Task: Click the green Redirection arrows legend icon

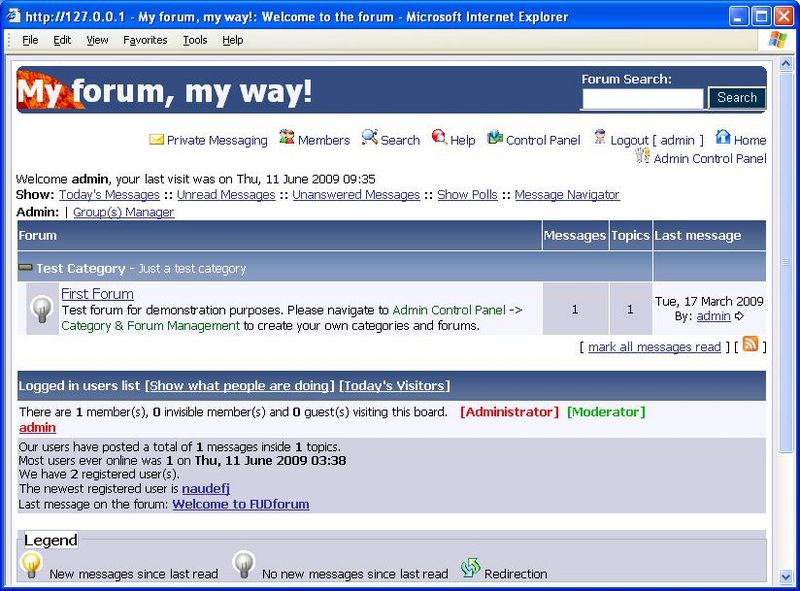Action: click(470, 567)
